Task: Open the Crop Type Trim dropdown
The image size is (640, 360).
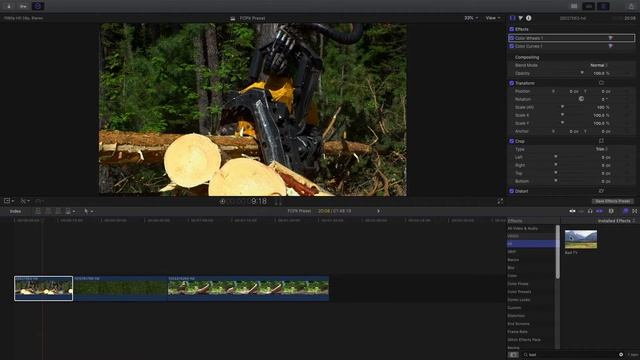Action: pyautogui.click(x=602, y=149)
